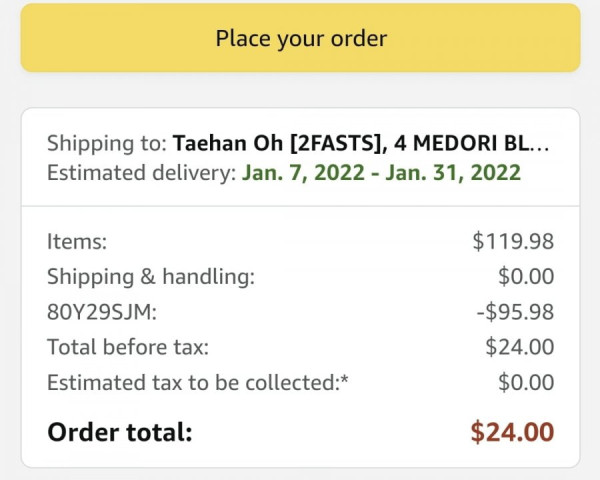Image resolution: width=600 pixels, height=480 pixels.
Task: Select the red Order total amount $24.00
Action: coord(512,432)
